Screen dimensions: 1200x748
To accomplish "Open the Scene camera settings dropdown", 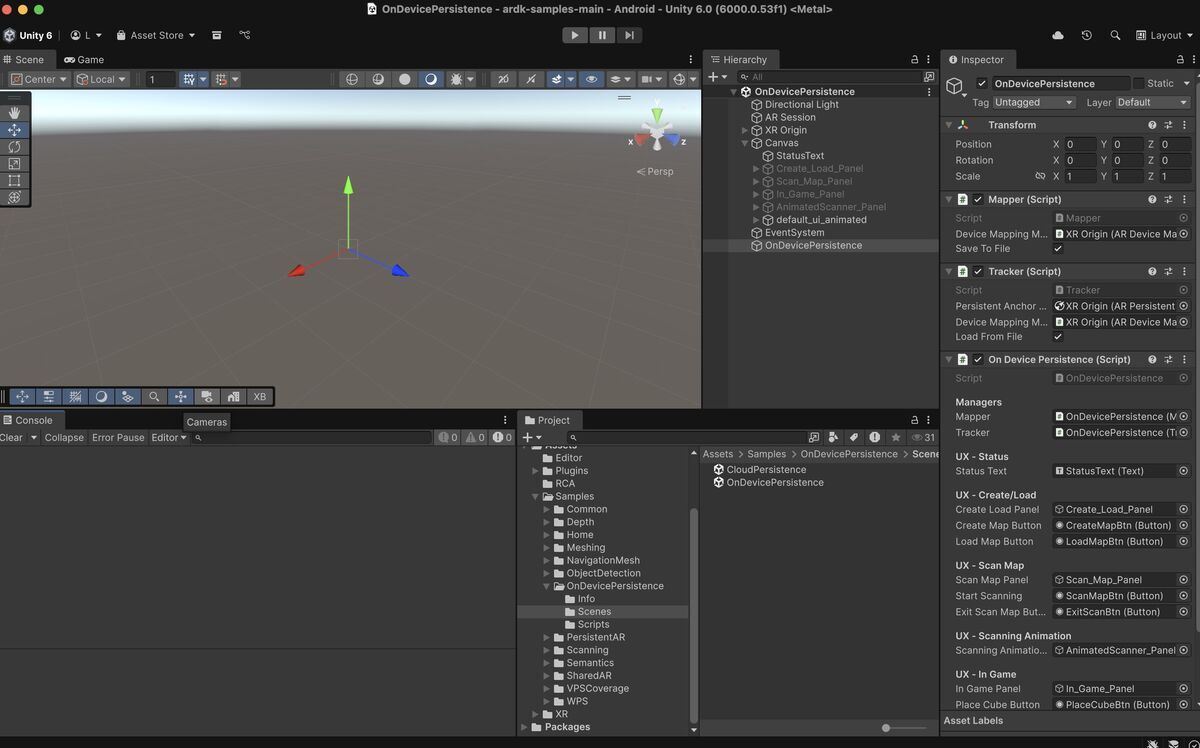I will click(x=651, y=79).
